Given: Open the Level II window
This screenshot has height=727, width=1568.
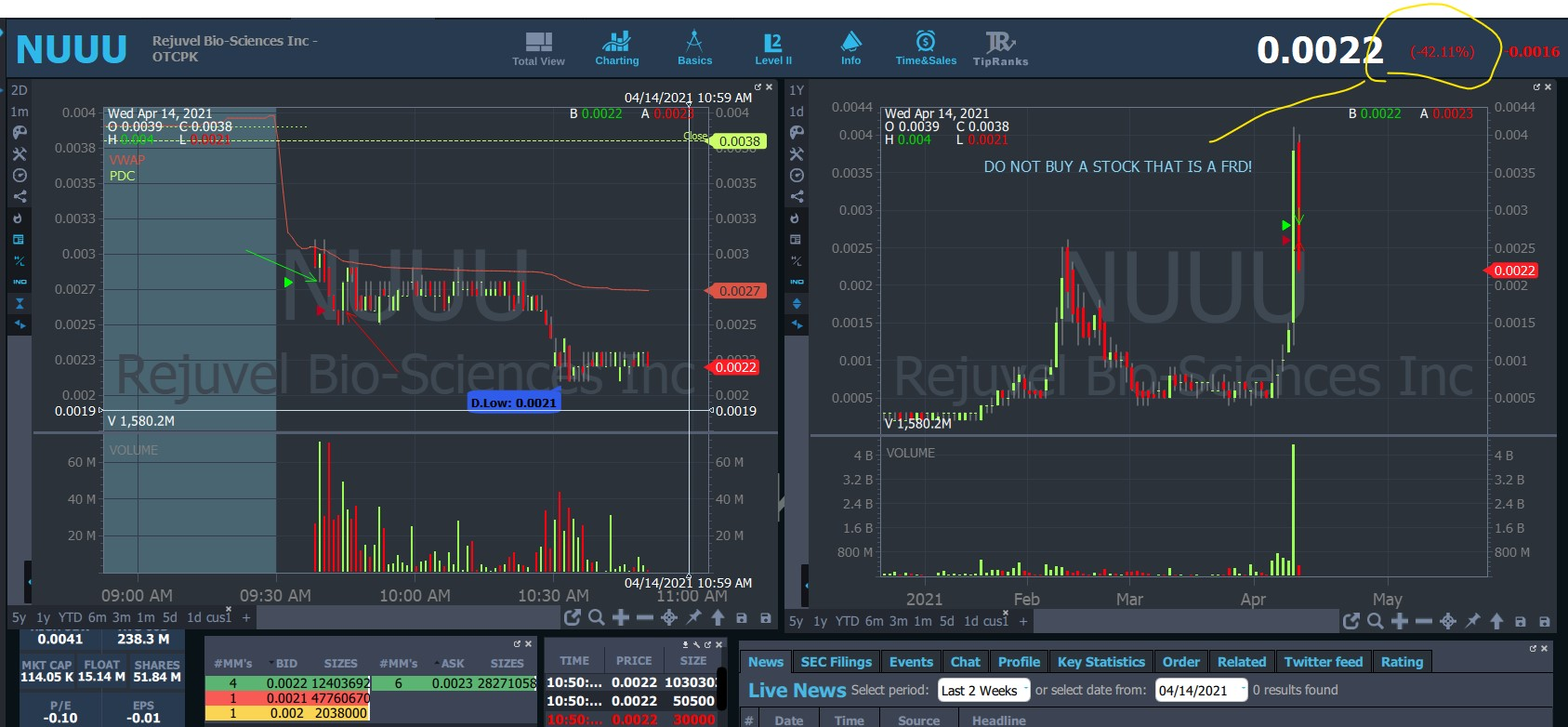Looking at the screenshot, I should (x=773, y=48).
